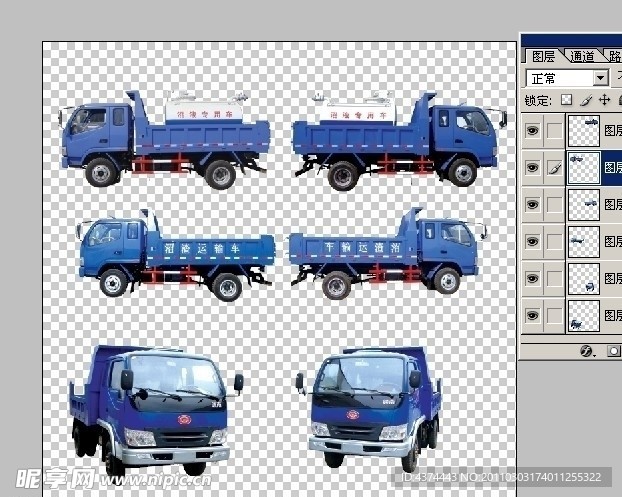Enable the link box on the topmost layer
The height and width of the screenshot is (497, 622).
tap(553, 130)
